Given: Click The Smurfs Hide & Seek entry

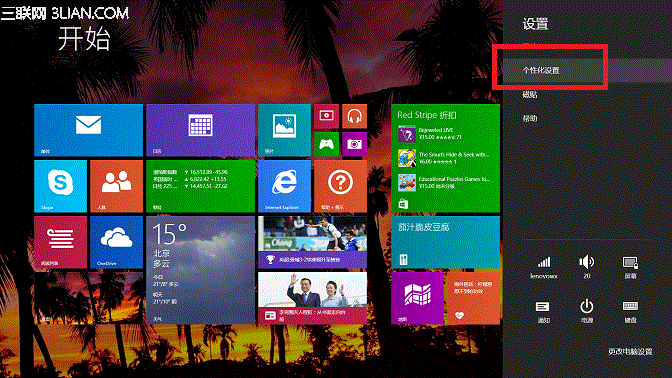Looking at the screenshot, I should [x=443, y=158].
